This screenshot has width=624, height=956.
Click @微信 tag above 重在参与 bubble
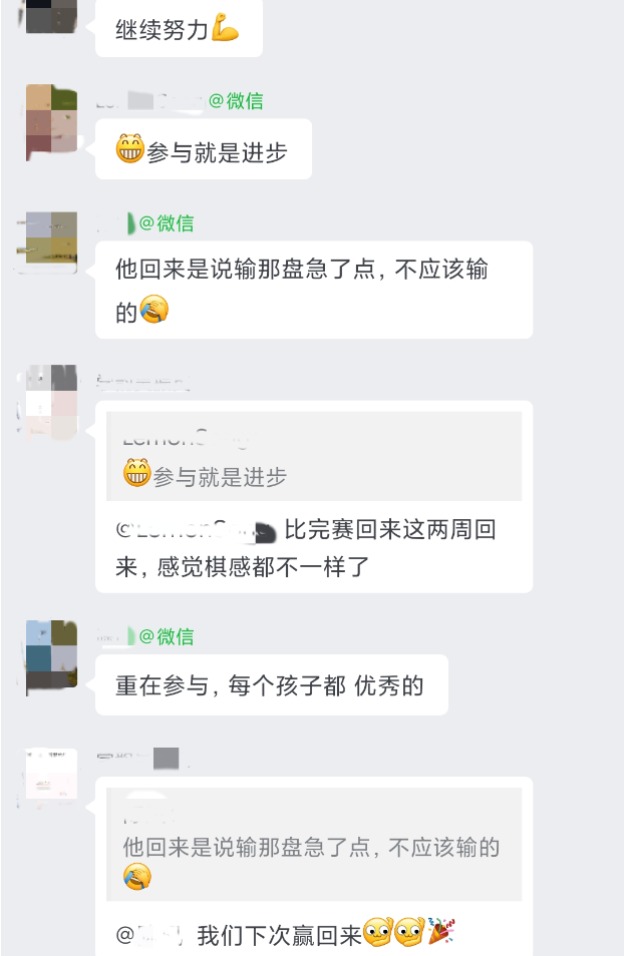tap(166, 637)
